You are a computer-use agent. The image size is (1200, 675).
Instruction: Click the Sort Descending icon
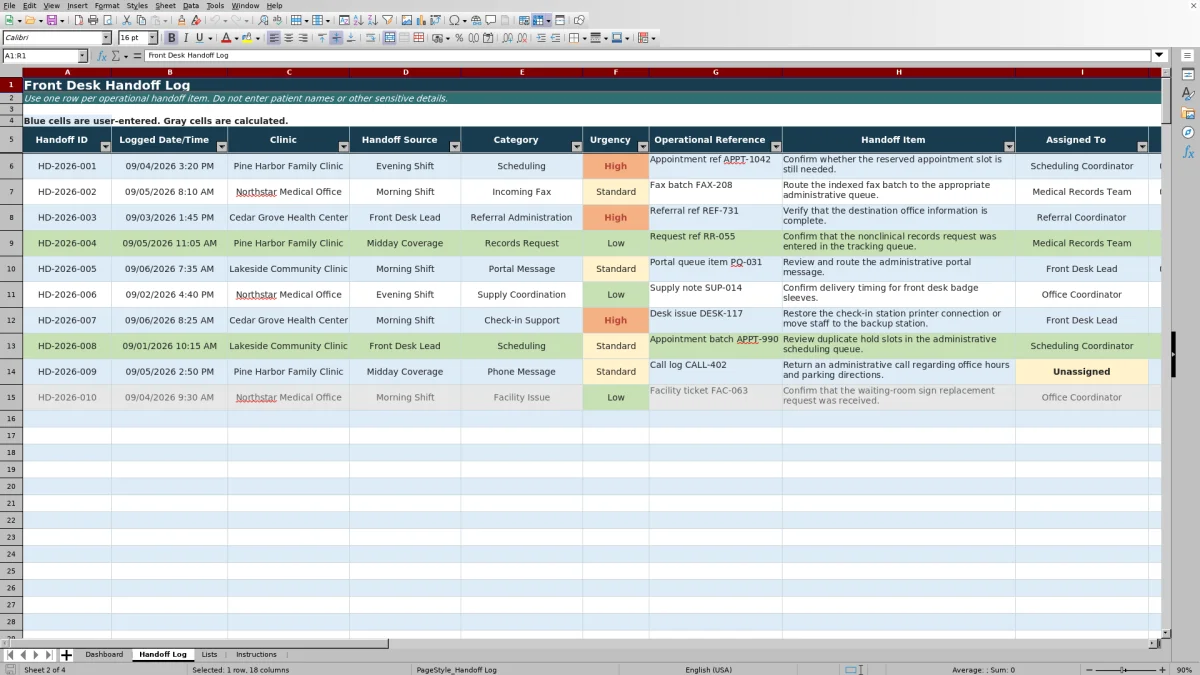pos(372,20)
